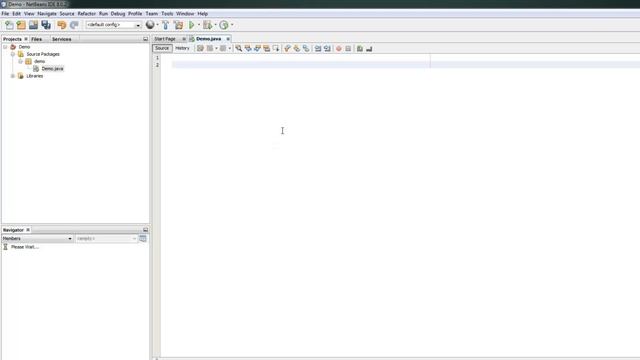Toggle Rectangular Selection in editor toolbar
Viewport: 640px width, 360px height.
pos(276,49)
